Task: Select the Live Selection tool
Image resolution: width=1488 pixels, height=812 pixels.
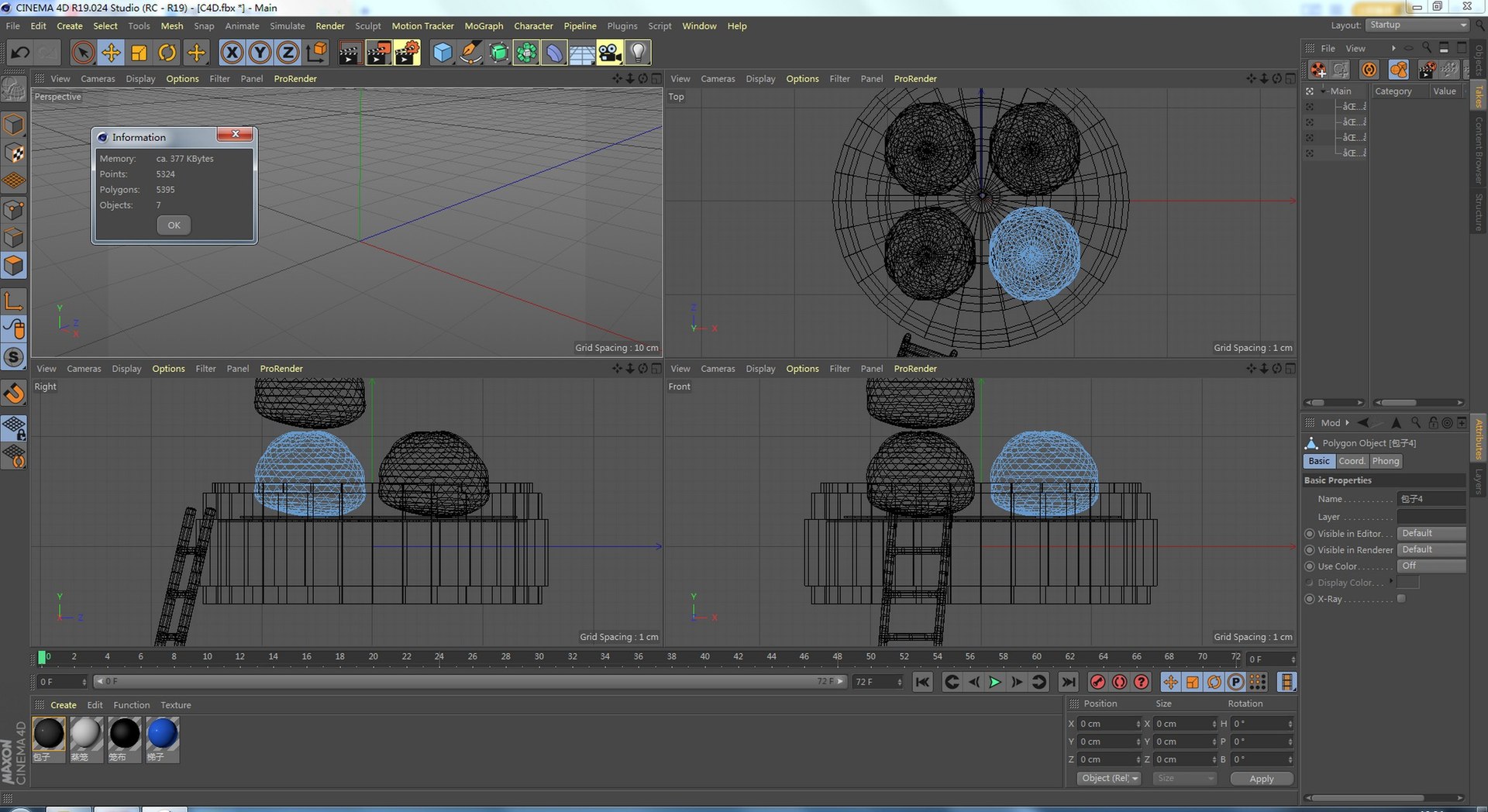Action: tap(83, 53)
